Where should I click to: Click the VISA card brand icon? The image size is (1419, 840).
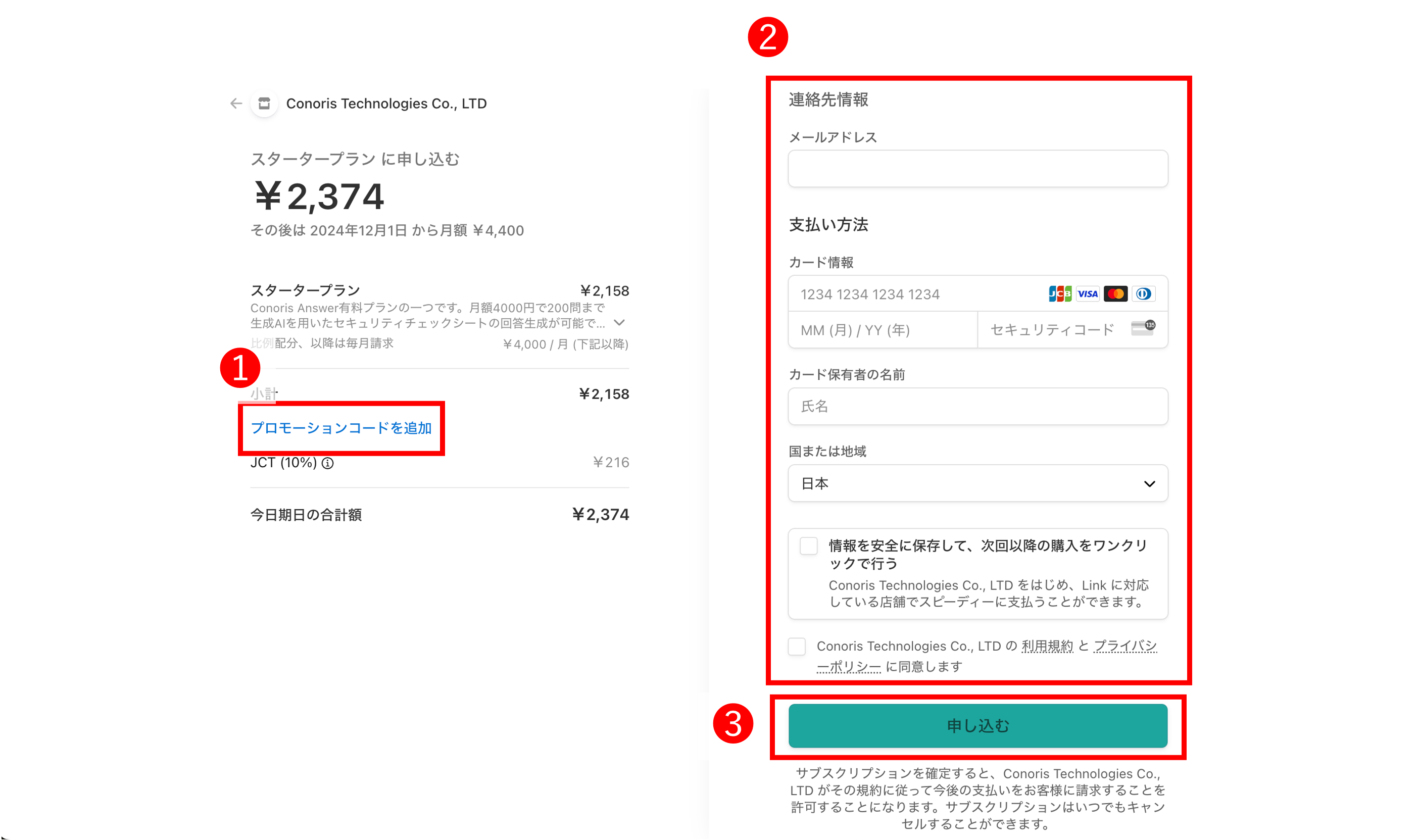1087,294
